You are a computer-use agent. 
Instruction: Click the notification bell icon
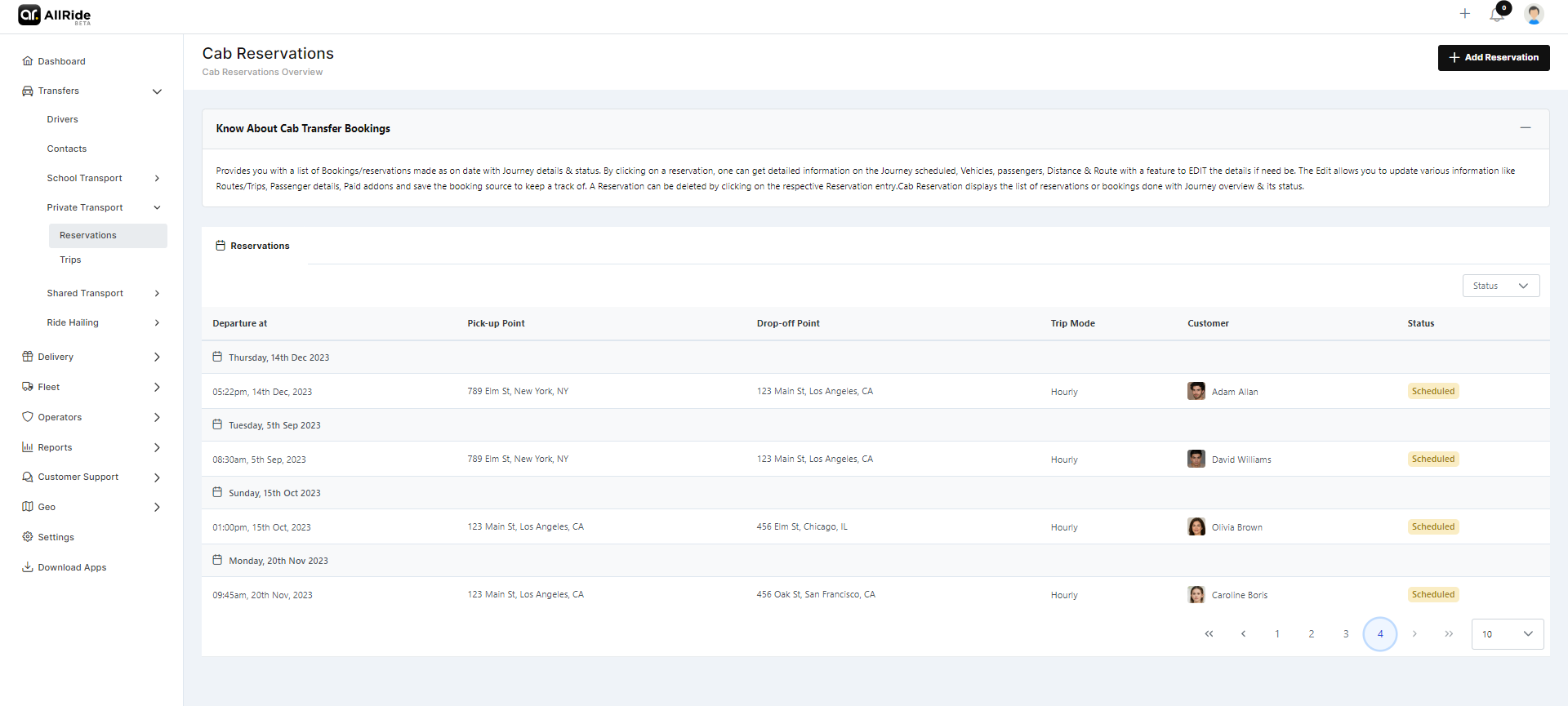(x=1497, y=15)
